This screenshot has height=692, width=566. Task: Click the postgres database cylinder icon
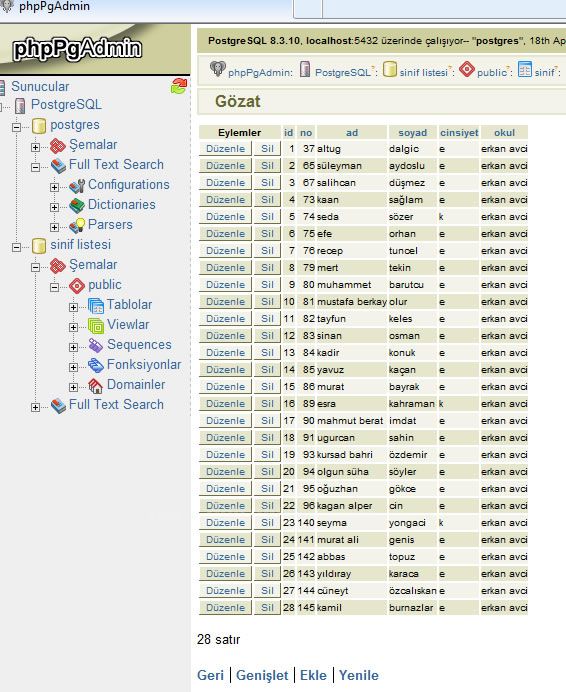[39, 126]
